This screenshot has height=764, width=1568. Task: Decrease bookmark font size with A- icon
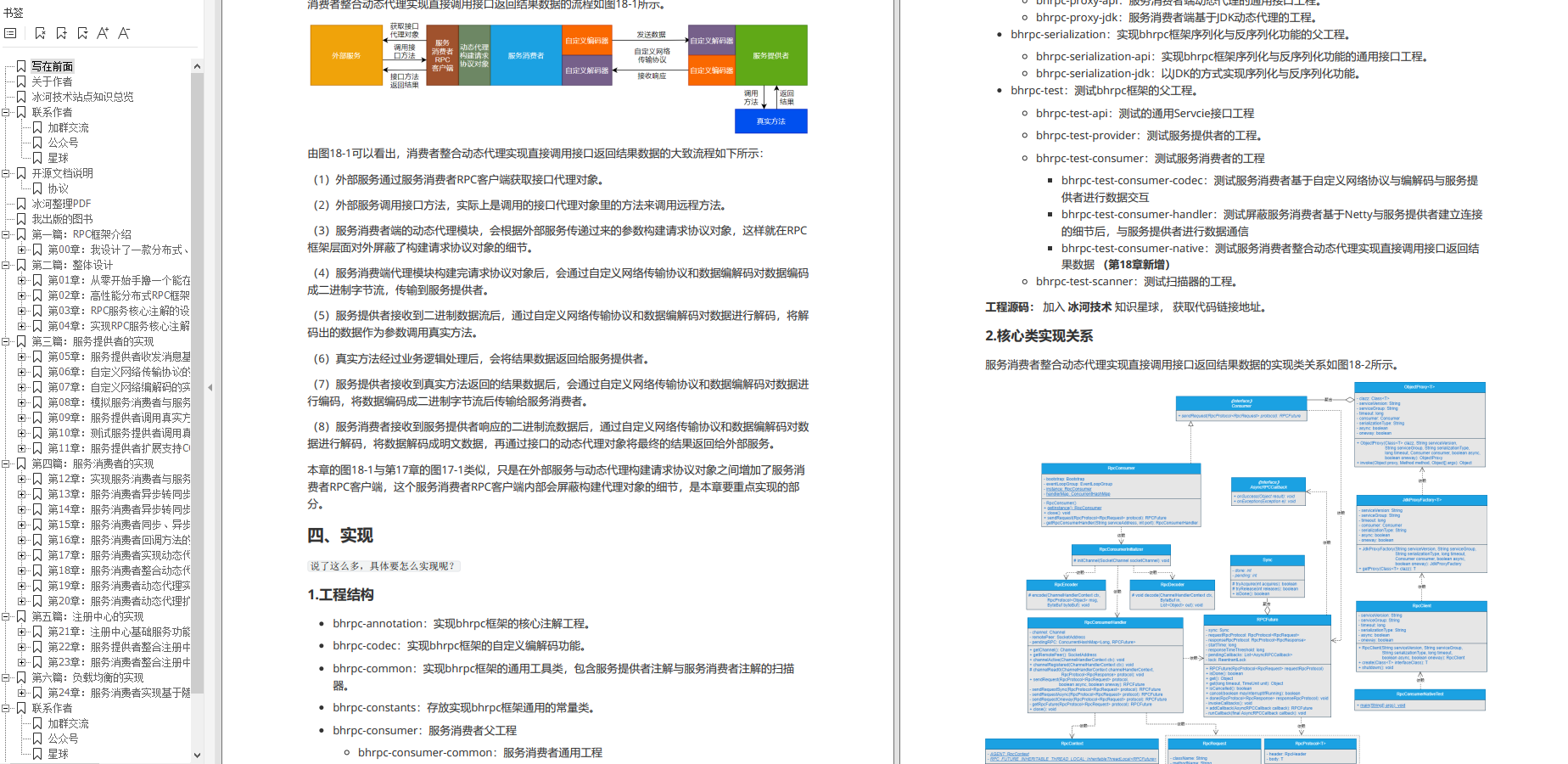pyautogui.click(x=124, y=33)
